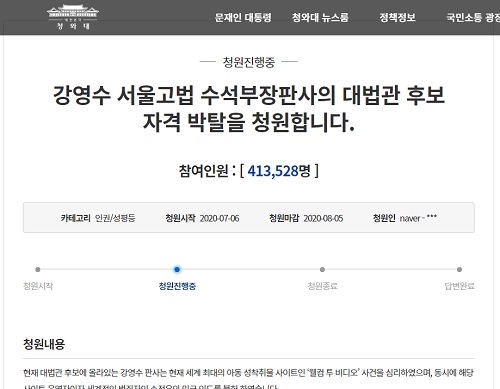500x389 pixels.
Task: Open the 청와대 뉴스룸 menu
Action: pyautogui.click(x=320, y=17)
